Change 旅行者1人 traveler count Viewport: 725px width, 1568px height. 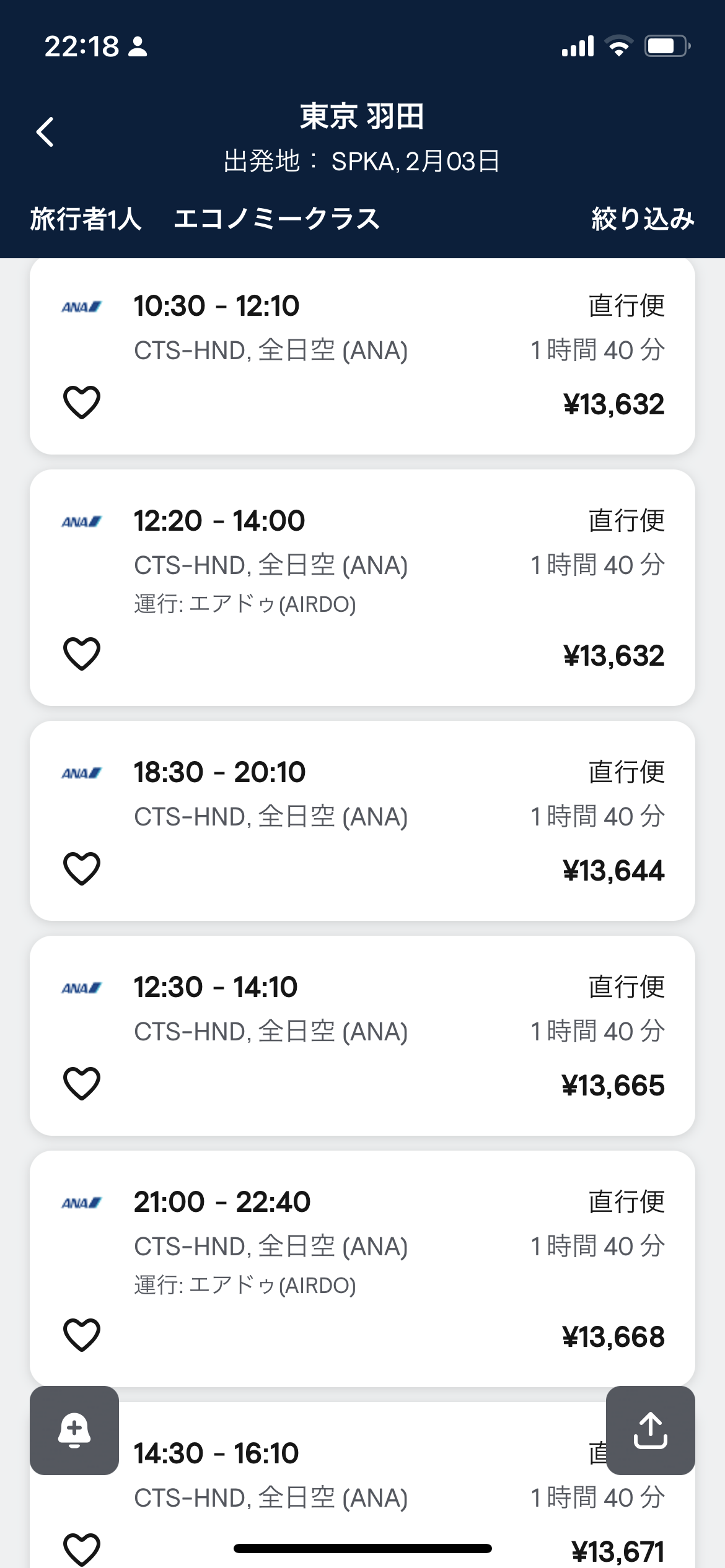tap(86, 219)
